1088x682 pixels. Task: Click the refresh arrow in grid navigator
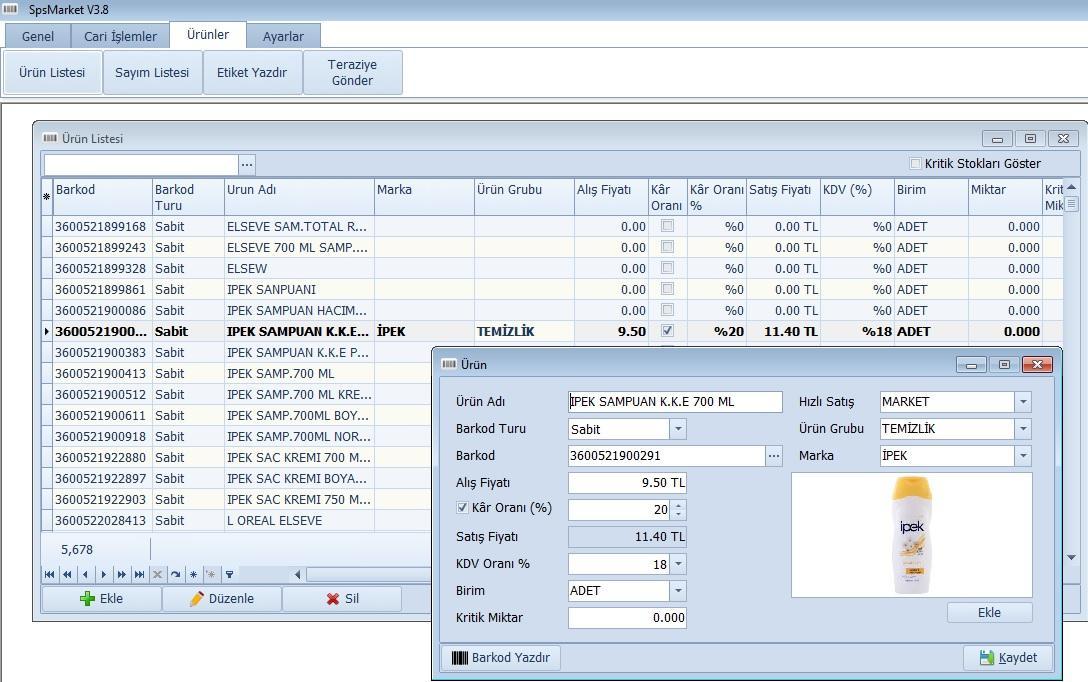tap(176, 574)
